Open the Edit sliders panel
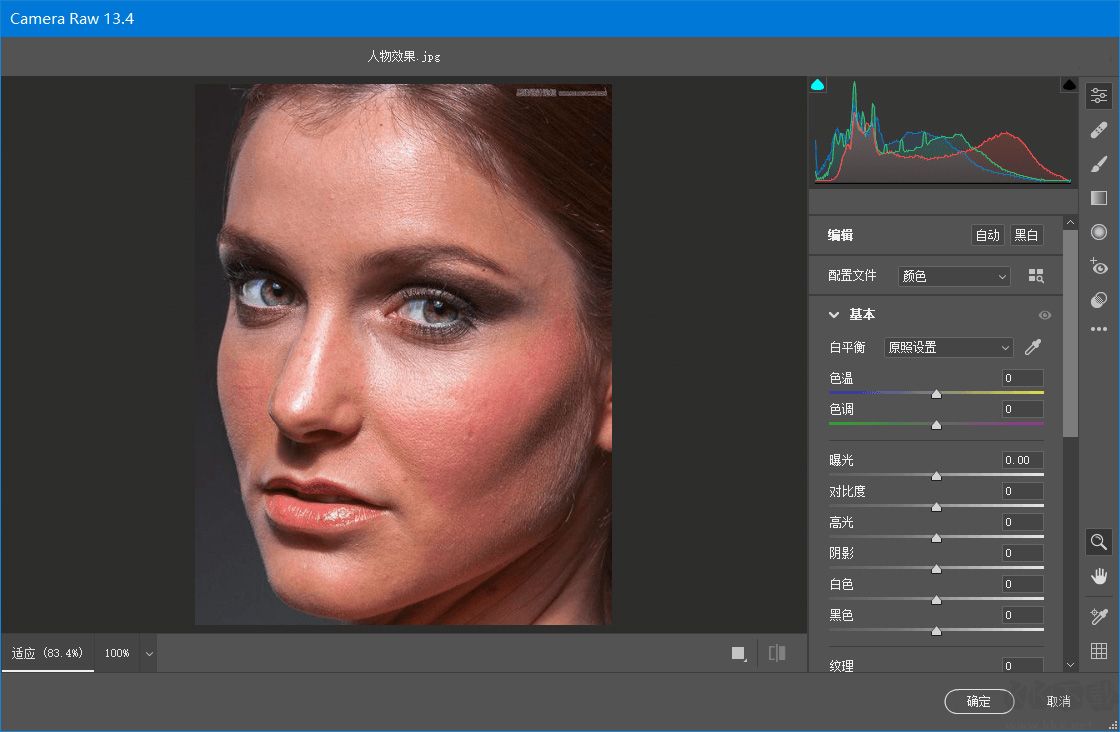Screen dimensions: 1120x732 point(1098,95)
